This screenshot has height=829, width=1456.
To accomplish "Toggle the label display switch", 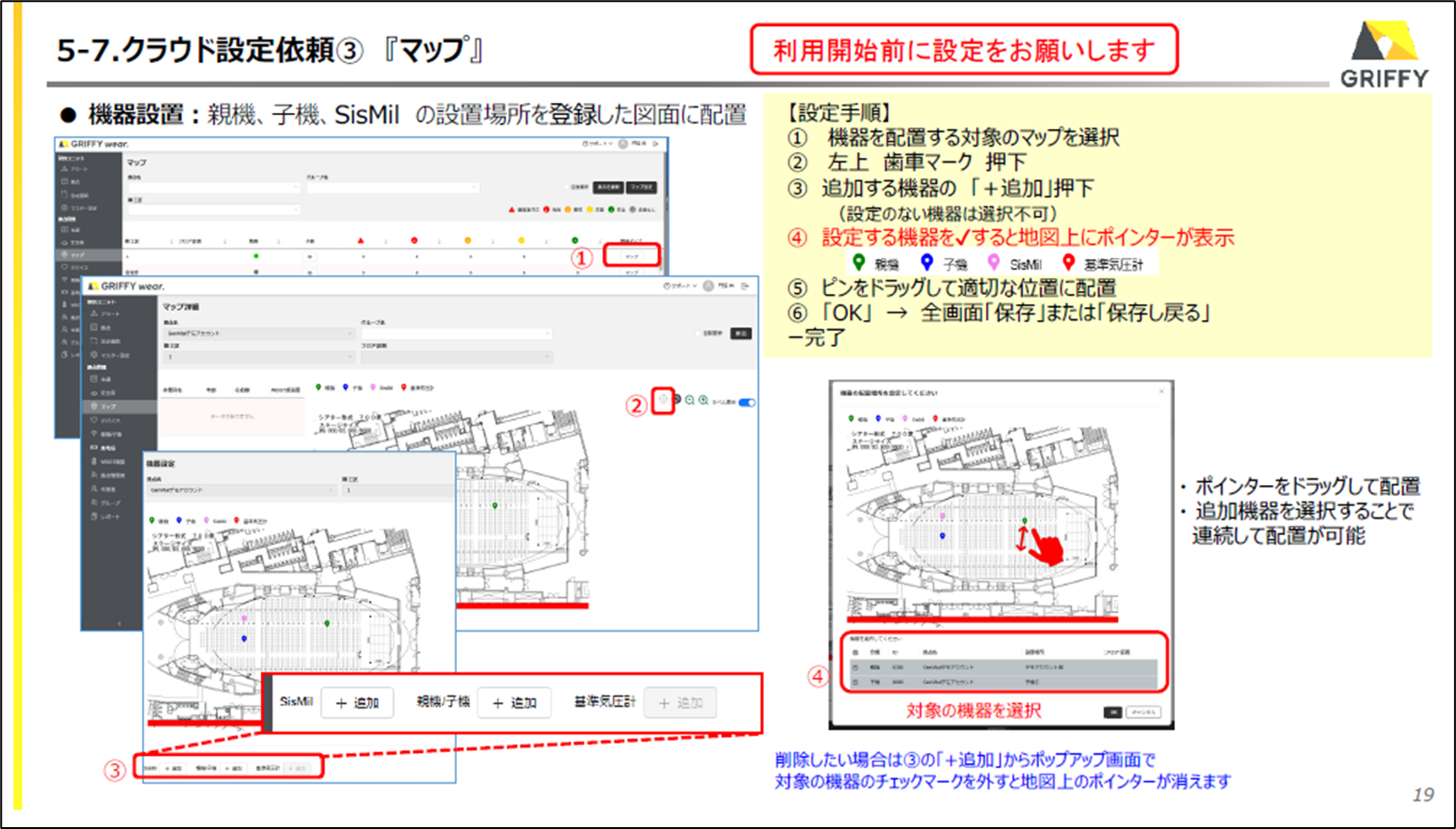I will click(747, 402).
